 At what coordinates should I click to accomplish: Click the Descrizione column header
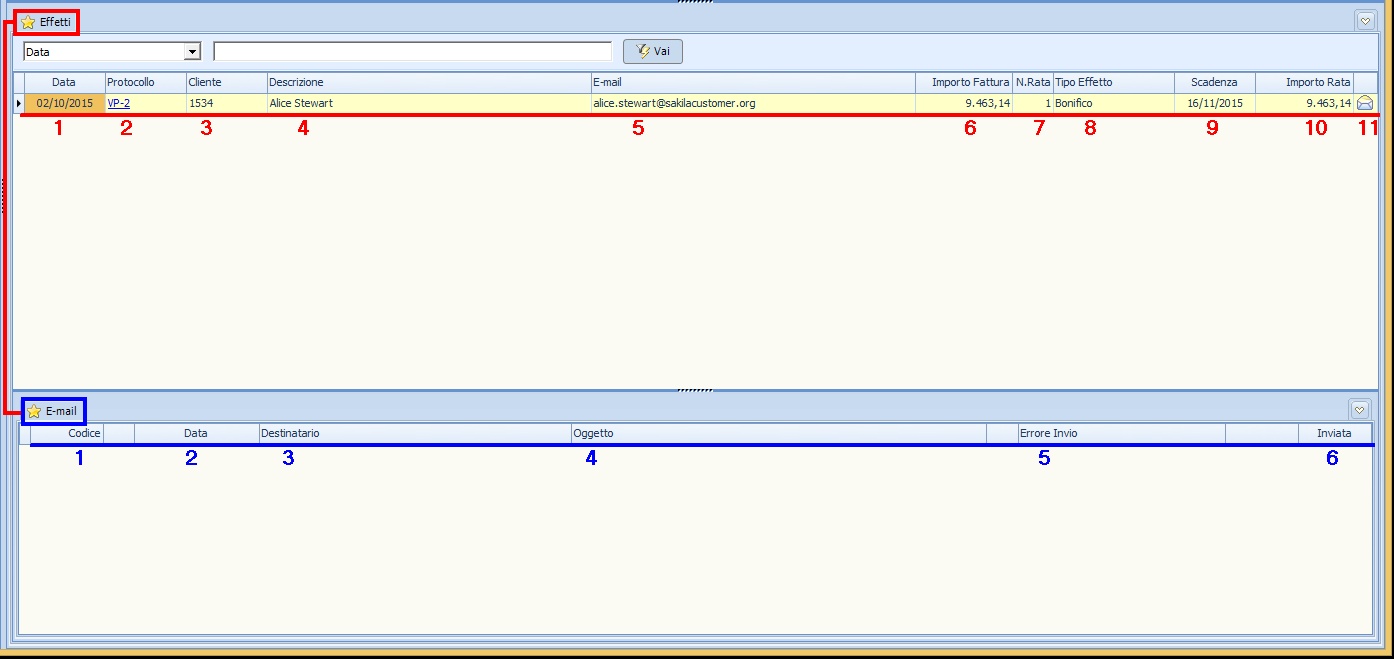pos(428,82)
